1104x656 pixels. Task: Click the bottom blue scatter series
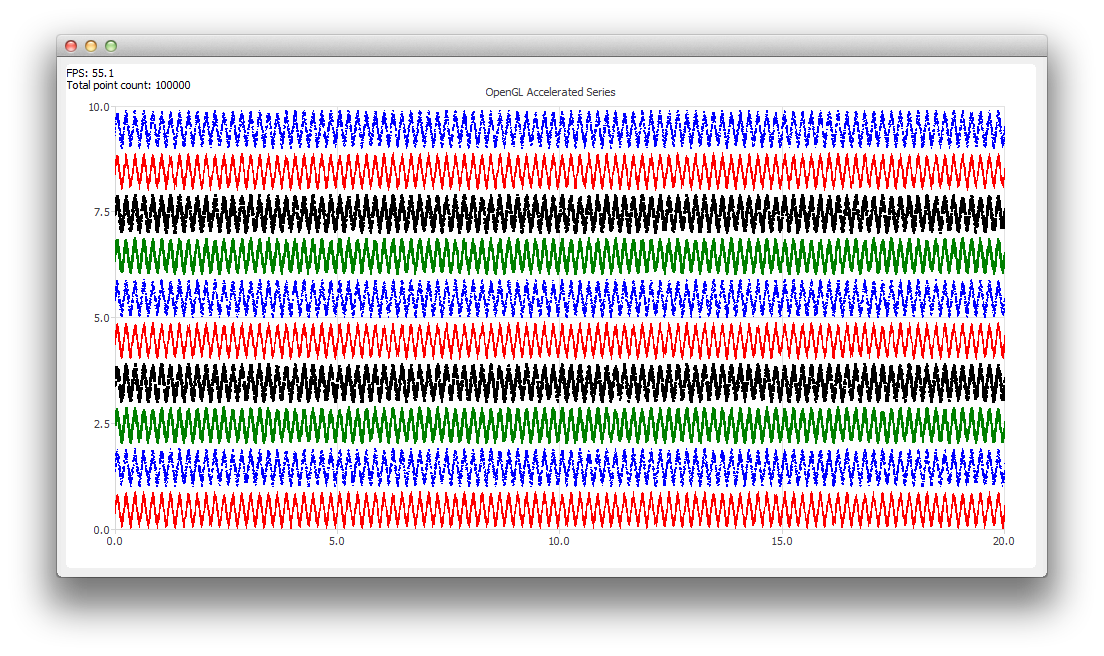click(550, 464)
